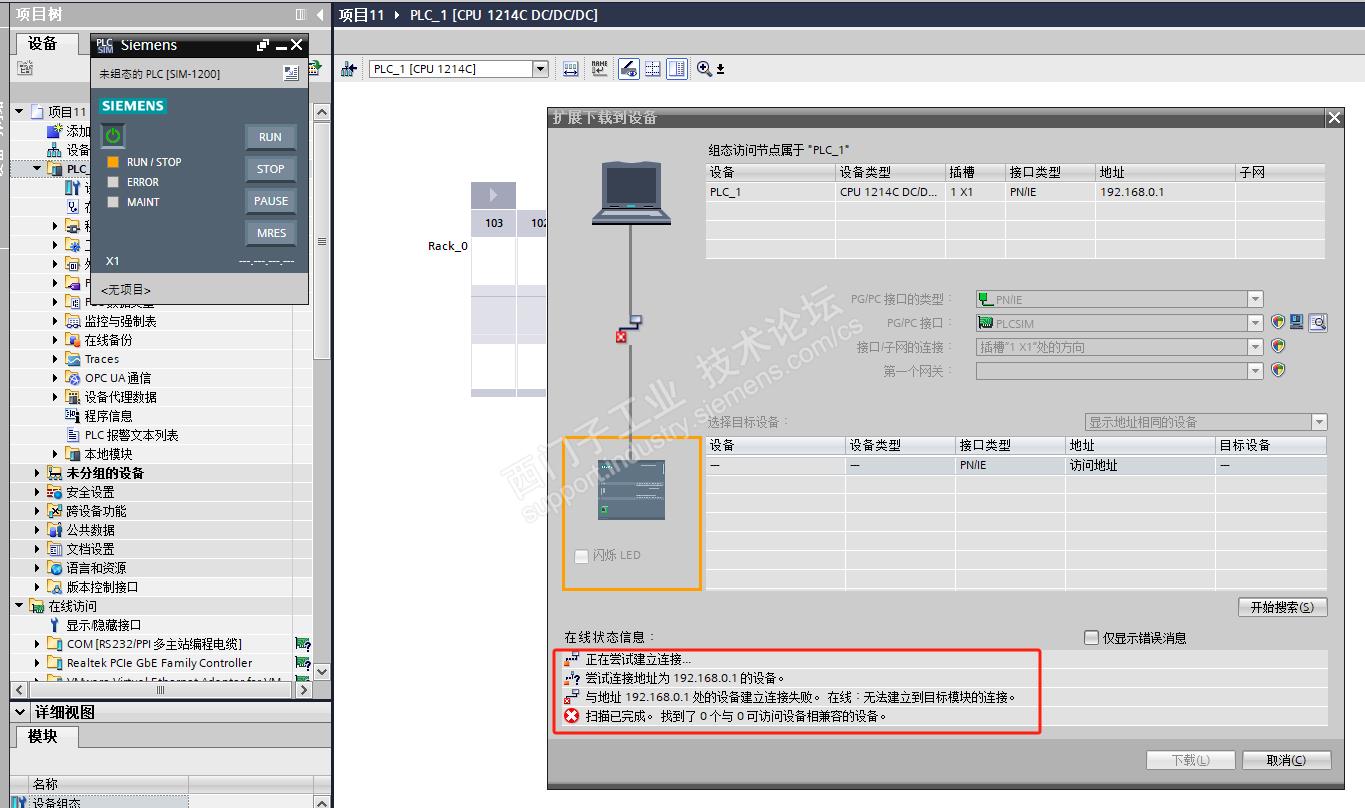Select Realtek PCIe GbE Family Controller

[160, 663]
